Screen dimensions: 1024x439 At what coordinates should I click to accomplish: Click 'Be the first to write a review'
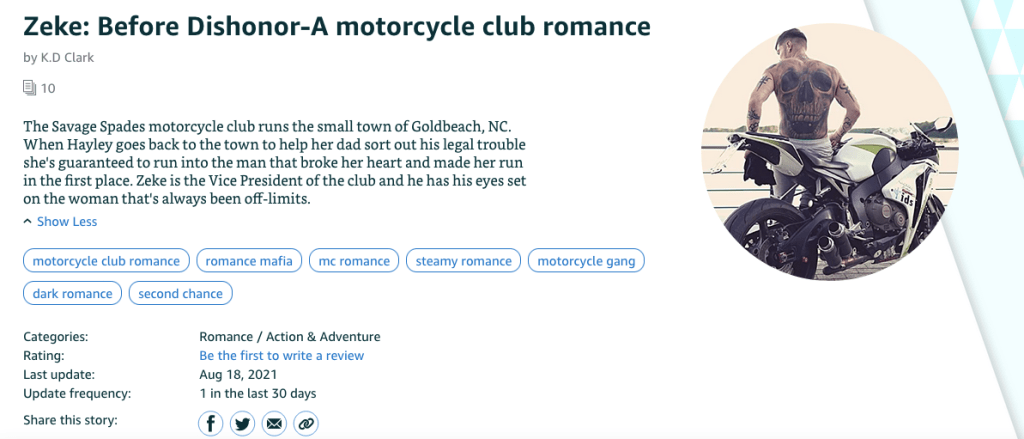pyautogui.click(x=282, y=355)
